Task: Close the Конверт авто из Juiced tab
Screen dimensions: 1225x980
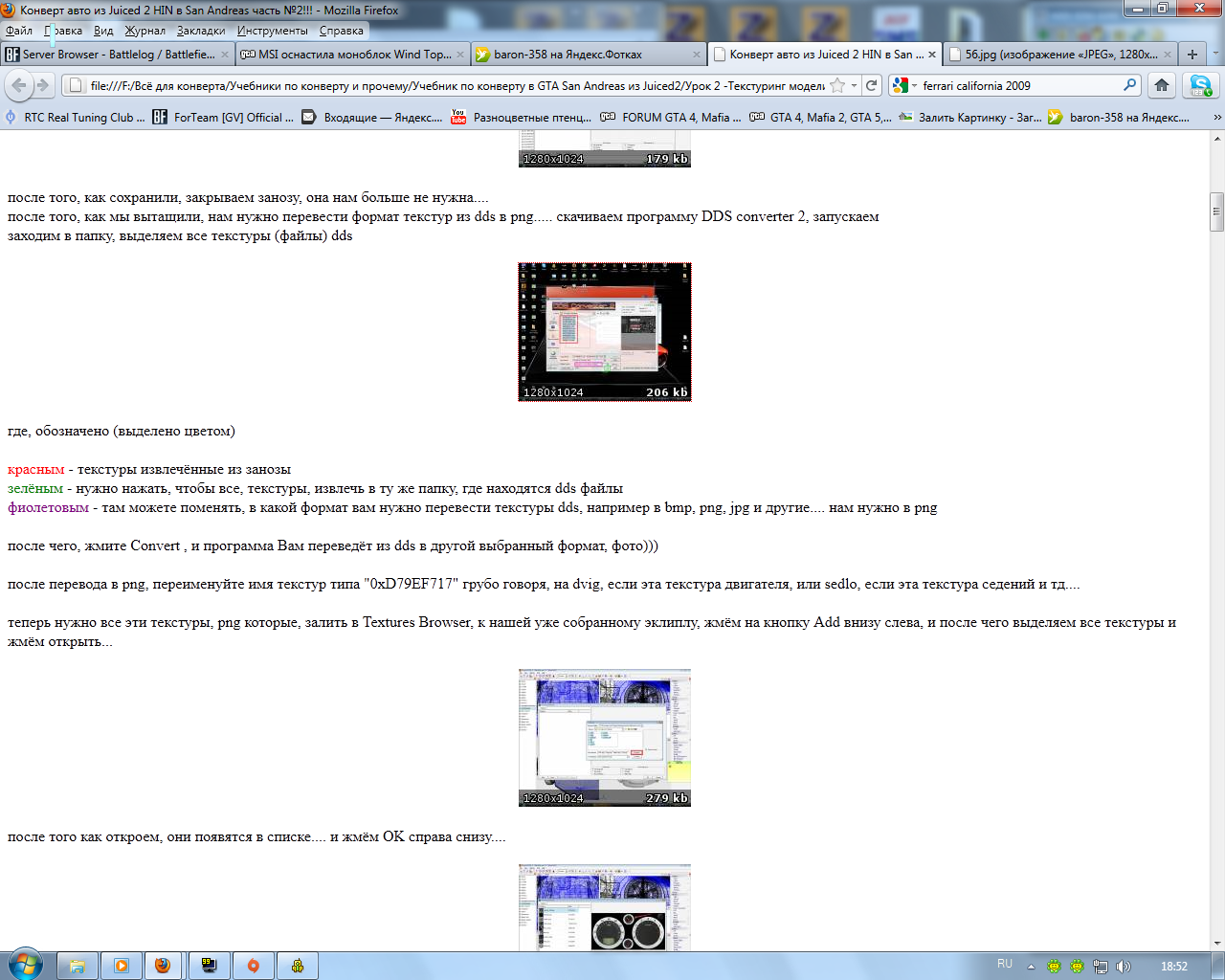Action: pos(931,55)
